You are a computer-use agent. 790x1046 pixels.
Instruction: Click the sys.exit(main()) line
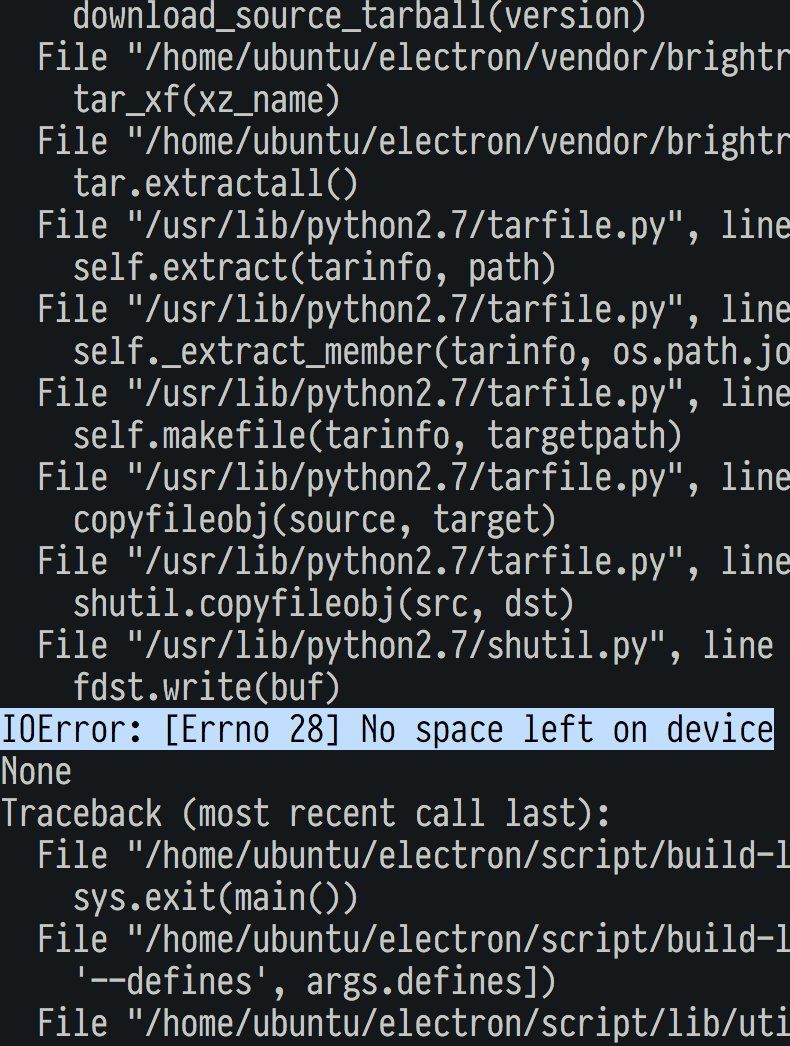(215, 898)
